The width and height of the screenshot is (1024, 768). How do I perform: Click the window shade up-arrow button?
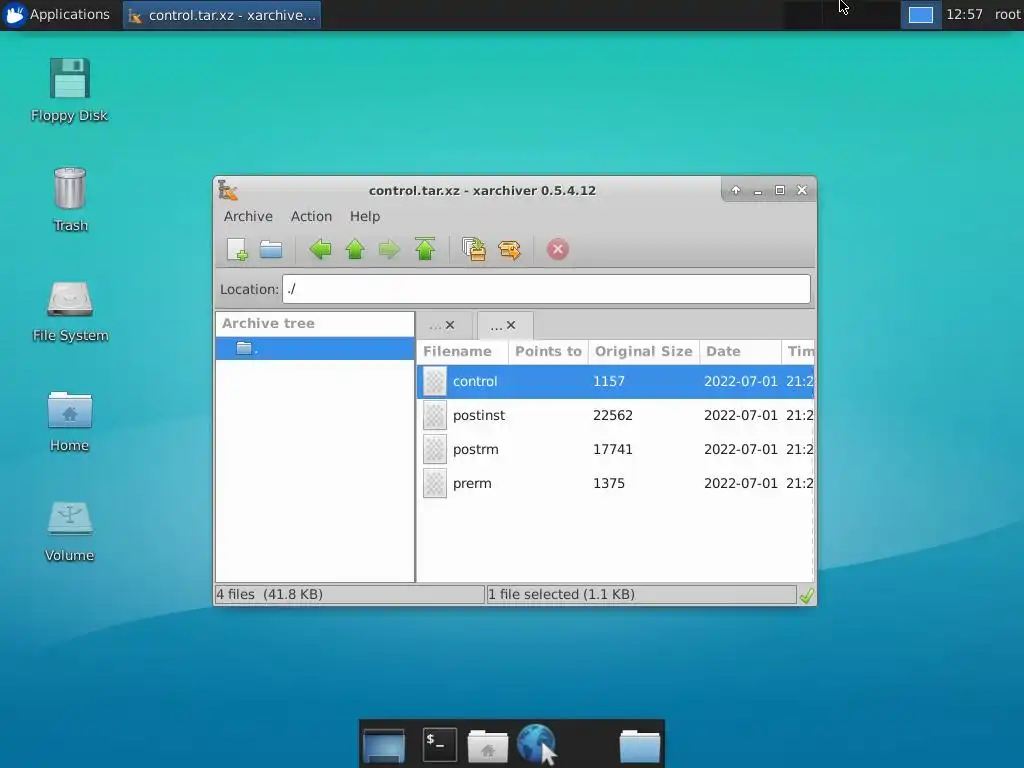coord(736,190)
